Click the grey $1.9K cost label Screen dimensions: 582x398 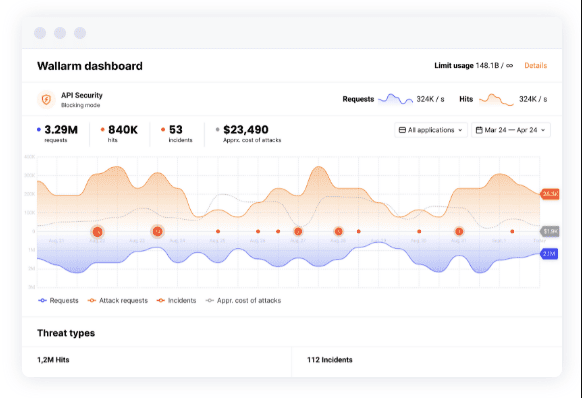pyautogui.click(x=550, y=231)
